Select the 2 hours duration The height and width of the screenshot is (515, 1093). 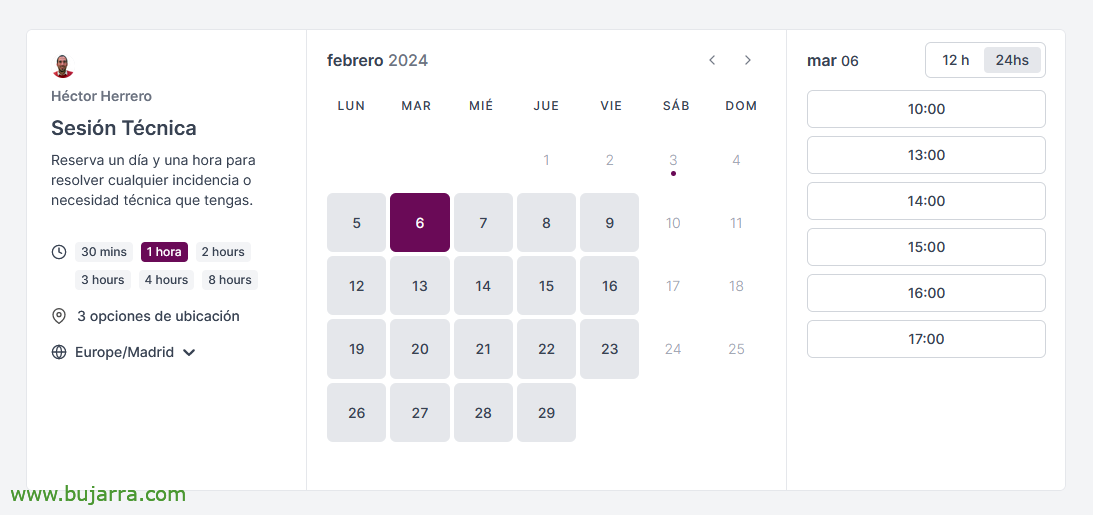[223, 252]
